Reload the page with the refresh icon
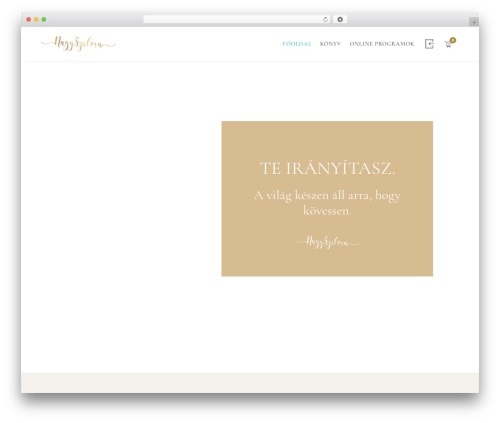 325,19
